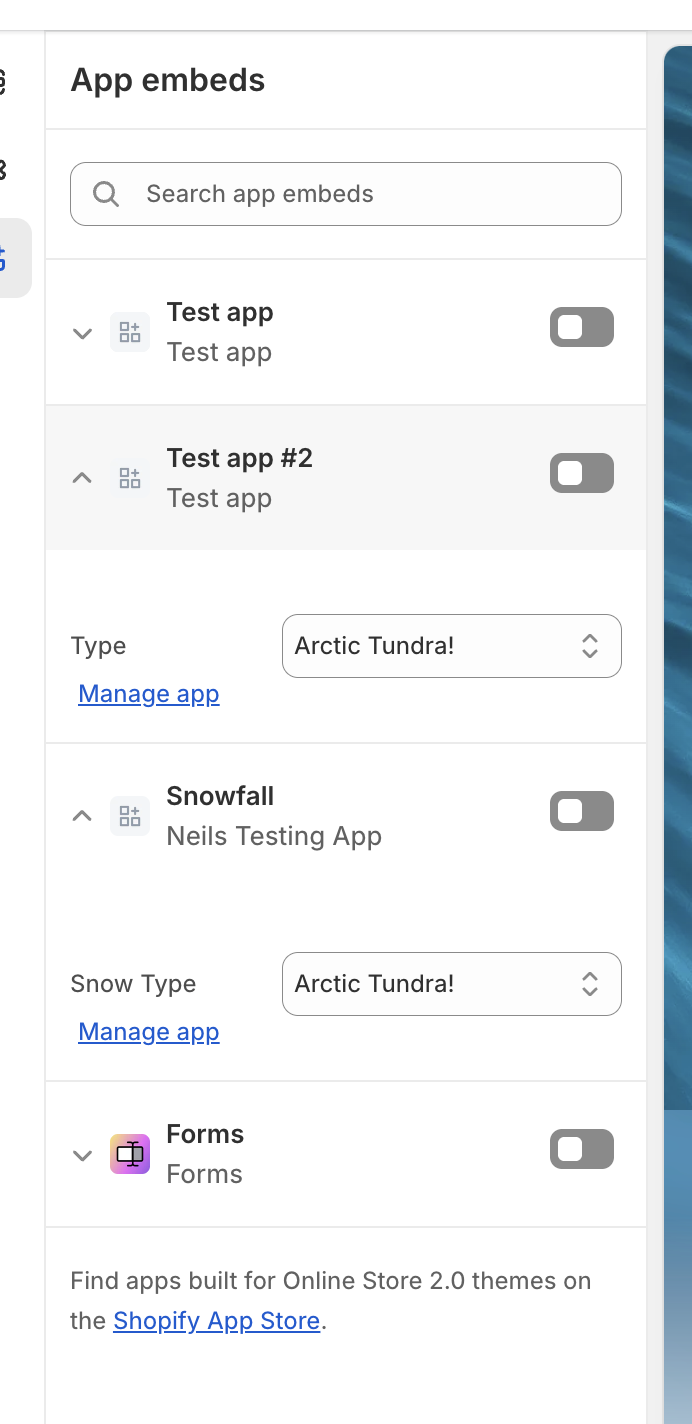This screenshot has height=1424, width=692.
Task: Collapse the Snowfall embed settings
Action: point(83,816)
